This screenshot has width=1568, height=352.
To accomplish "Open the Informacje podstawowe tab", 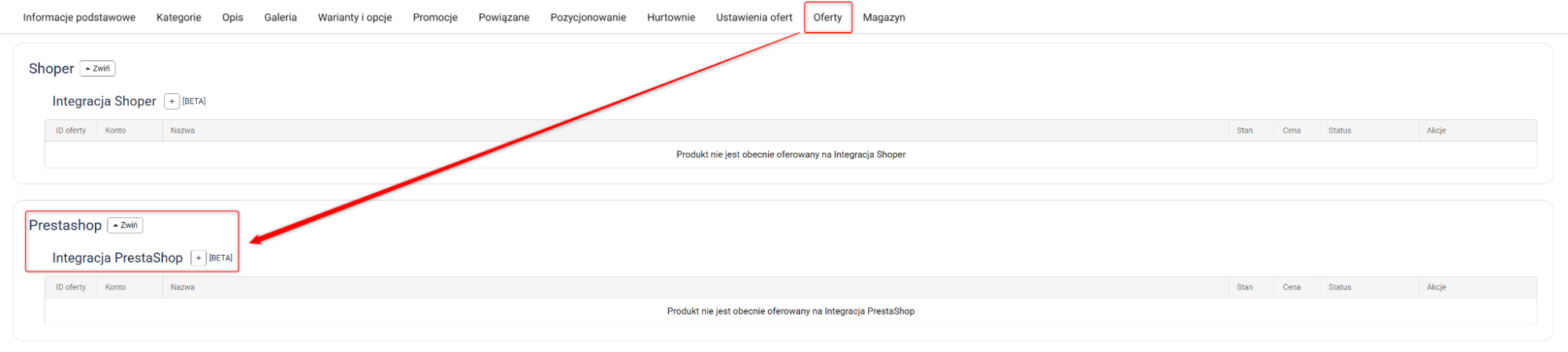I will [79, 17].
